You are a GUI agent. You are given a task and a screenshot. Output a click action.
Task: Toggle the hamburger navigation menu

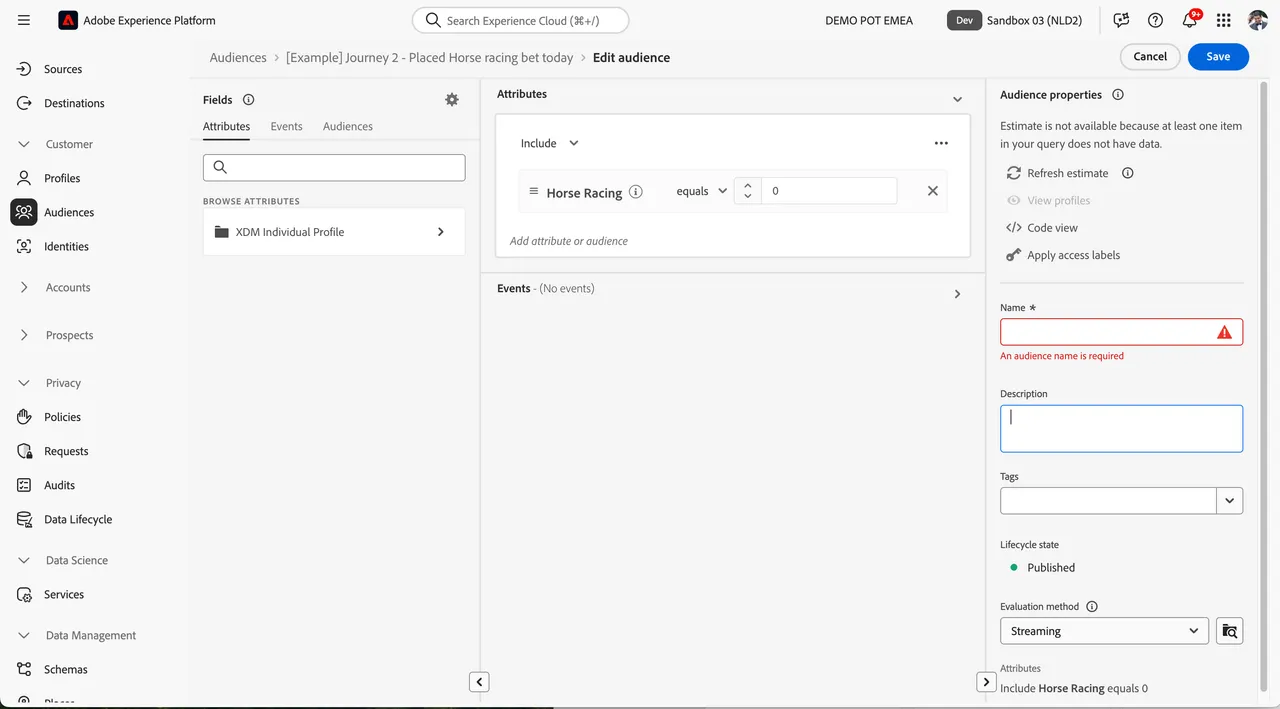24,20
